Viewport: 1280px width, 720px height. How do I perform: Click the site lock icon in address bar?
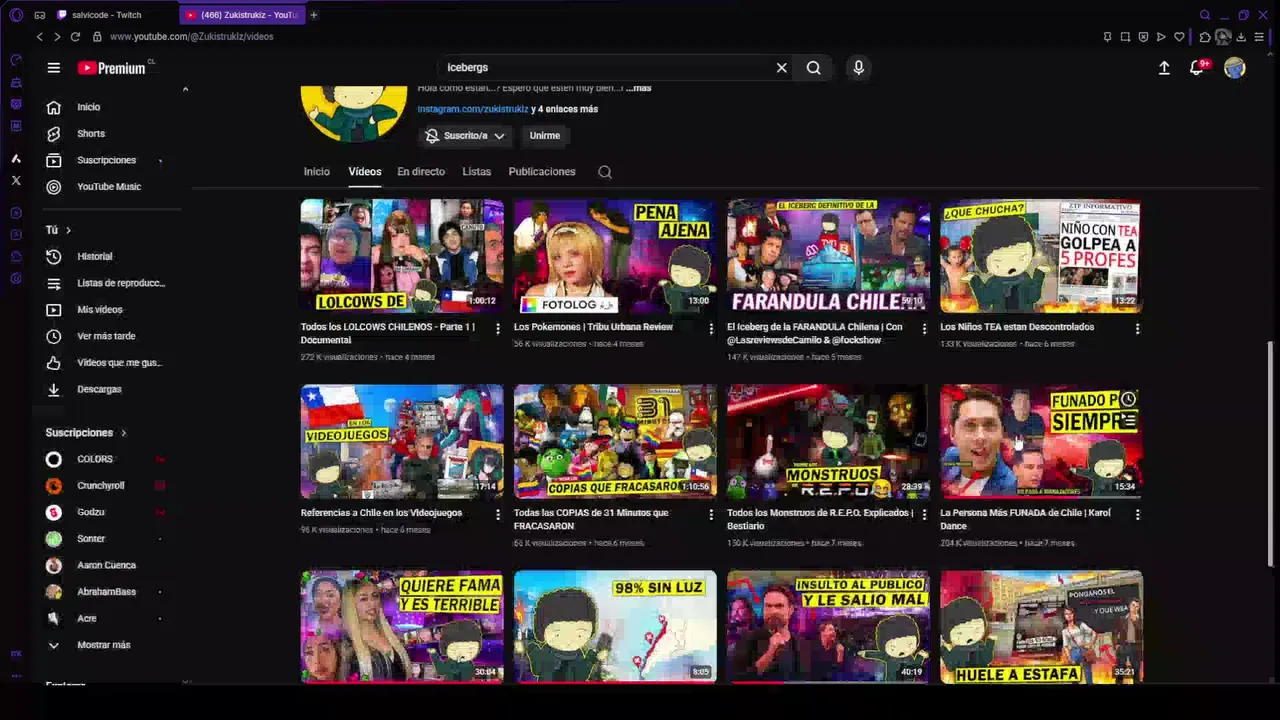pyautogui.click(x=97, y=37)
